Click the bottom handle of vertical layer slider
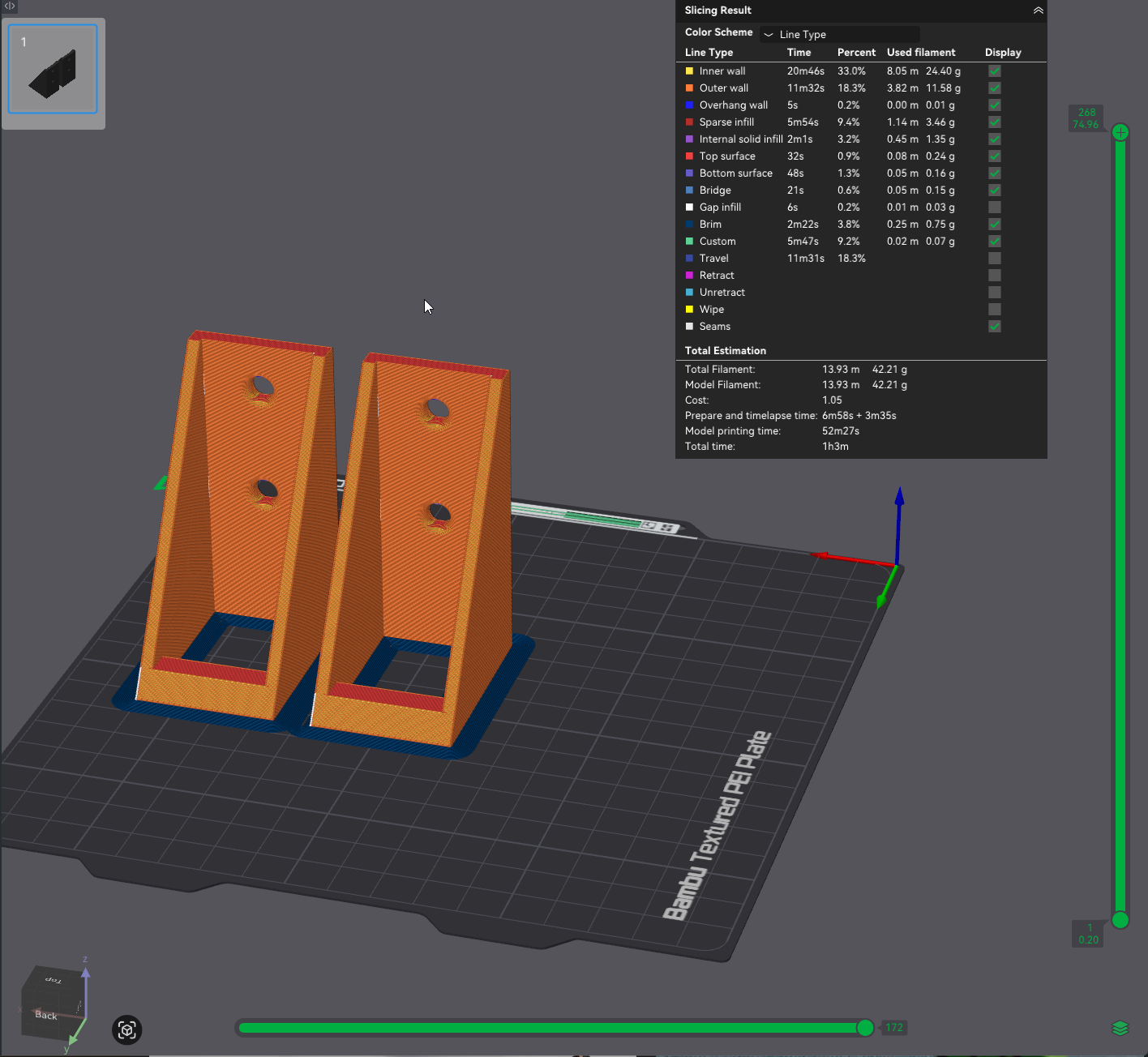The height and width of the screenshot is (1057, 1148). [1120, 920]
